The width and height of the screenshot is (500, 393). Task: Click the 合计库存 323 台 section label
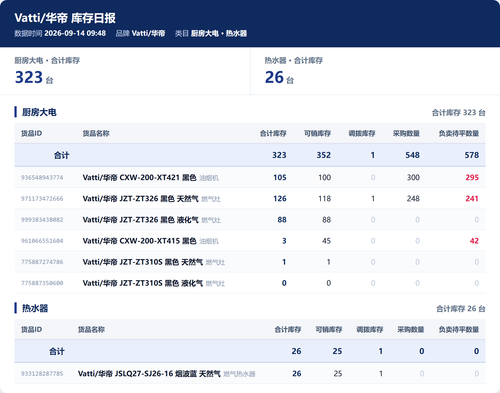[x=458, y=113]
